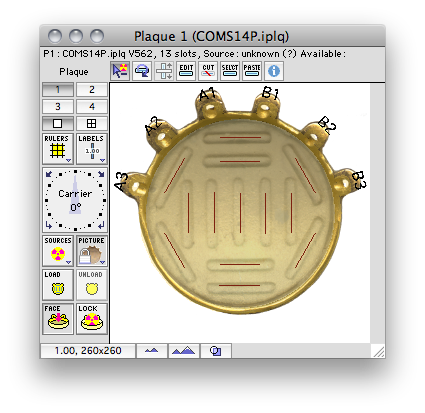Click the Carrier rotation dial
Viewport: 425px width, 413px height.
pyautogui.click(x=75, y=200)
